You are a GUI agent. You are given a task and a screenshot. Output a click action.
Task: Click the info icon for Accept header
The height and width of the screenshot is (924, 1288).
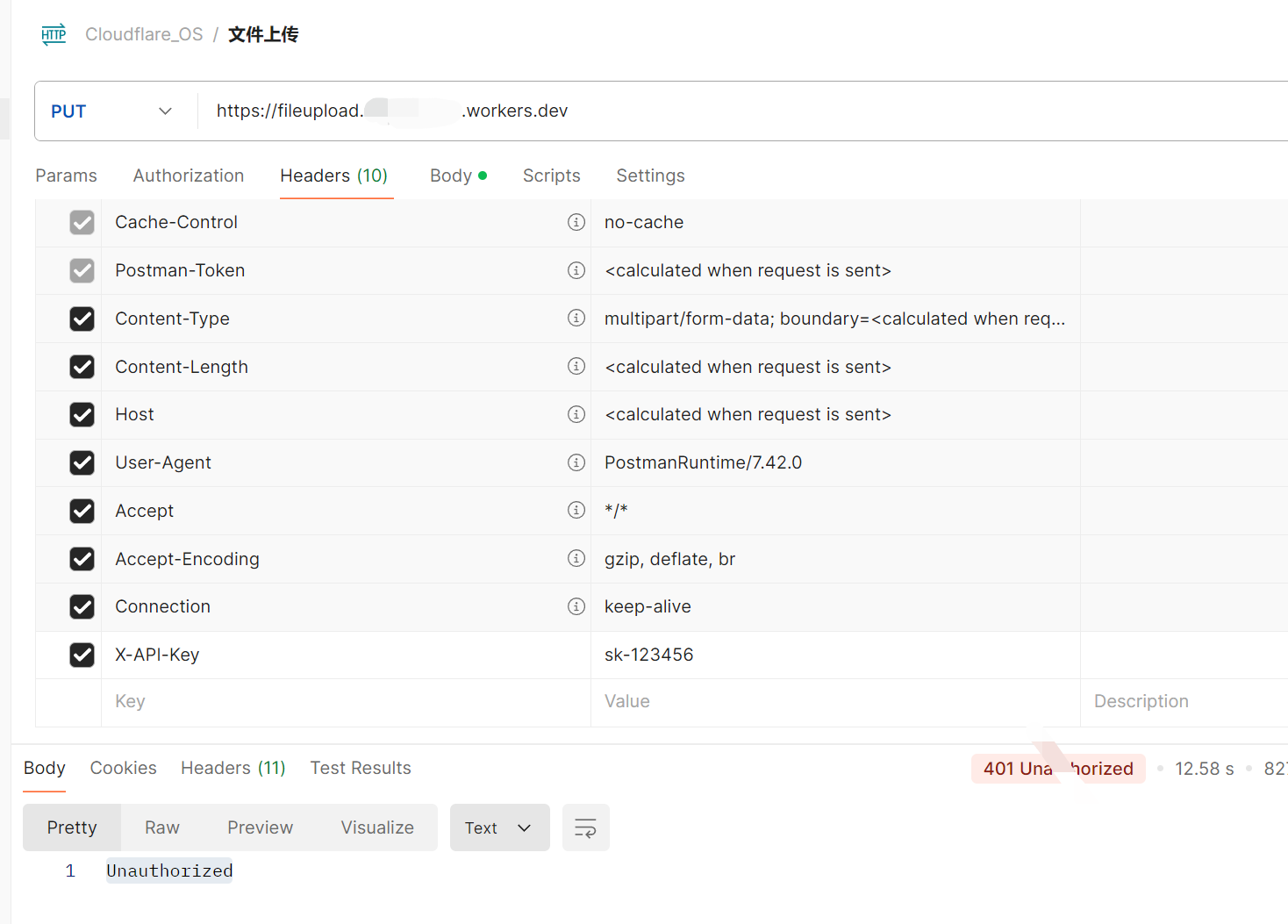(x=576, y=510)
